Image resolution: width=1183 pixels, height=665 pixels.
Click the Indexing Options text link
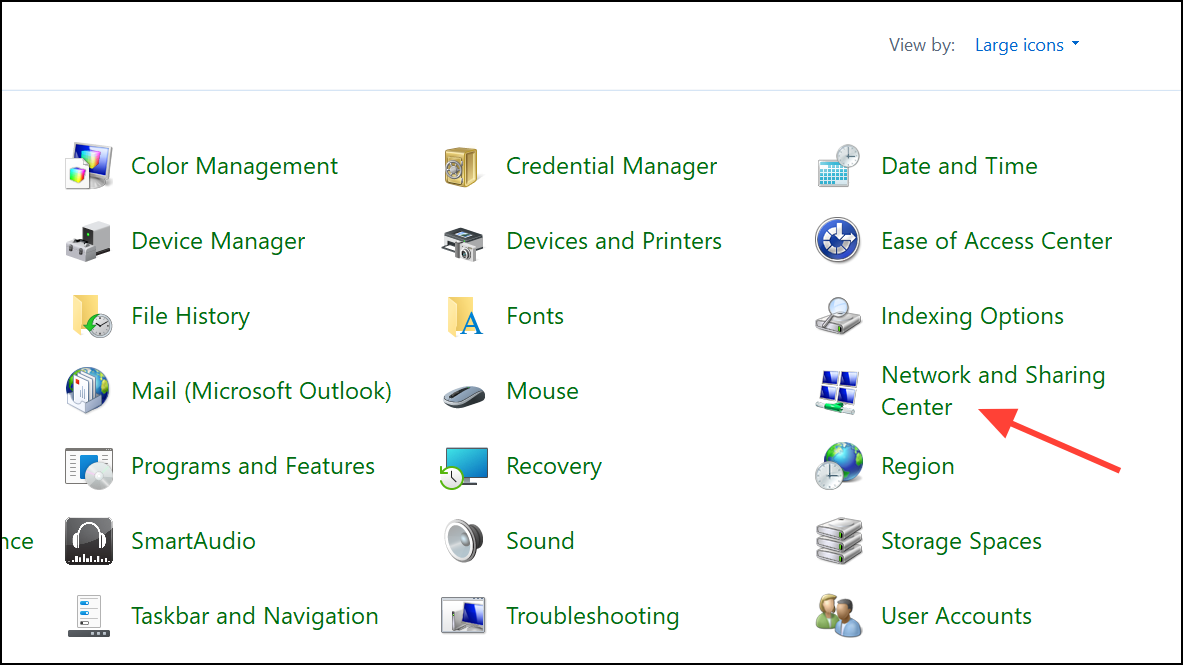click(972, 316)
